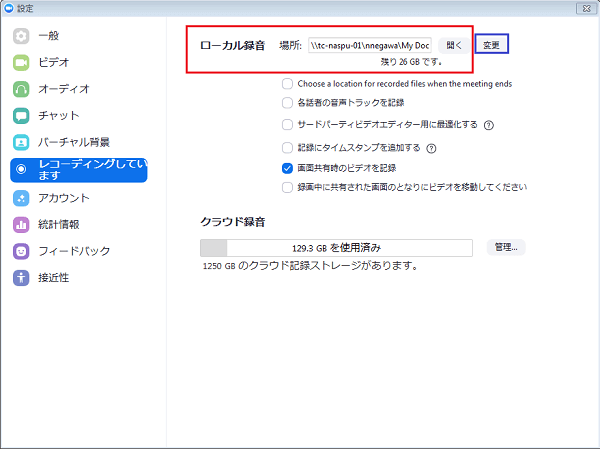The image size is (600, 449).
Task: Click the 開く button
Action: (454, 45)
